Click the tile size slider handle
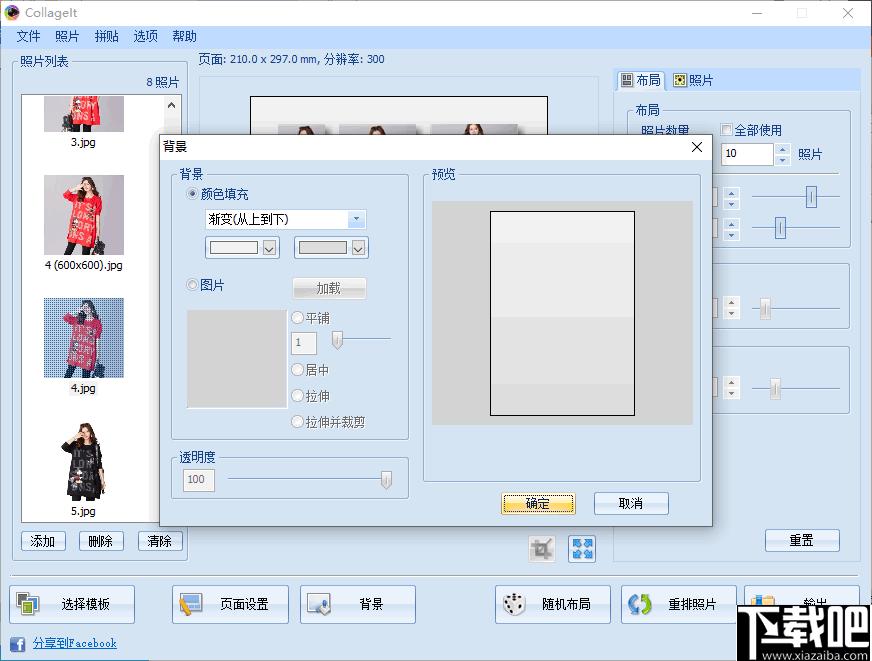 pos(337,340)
